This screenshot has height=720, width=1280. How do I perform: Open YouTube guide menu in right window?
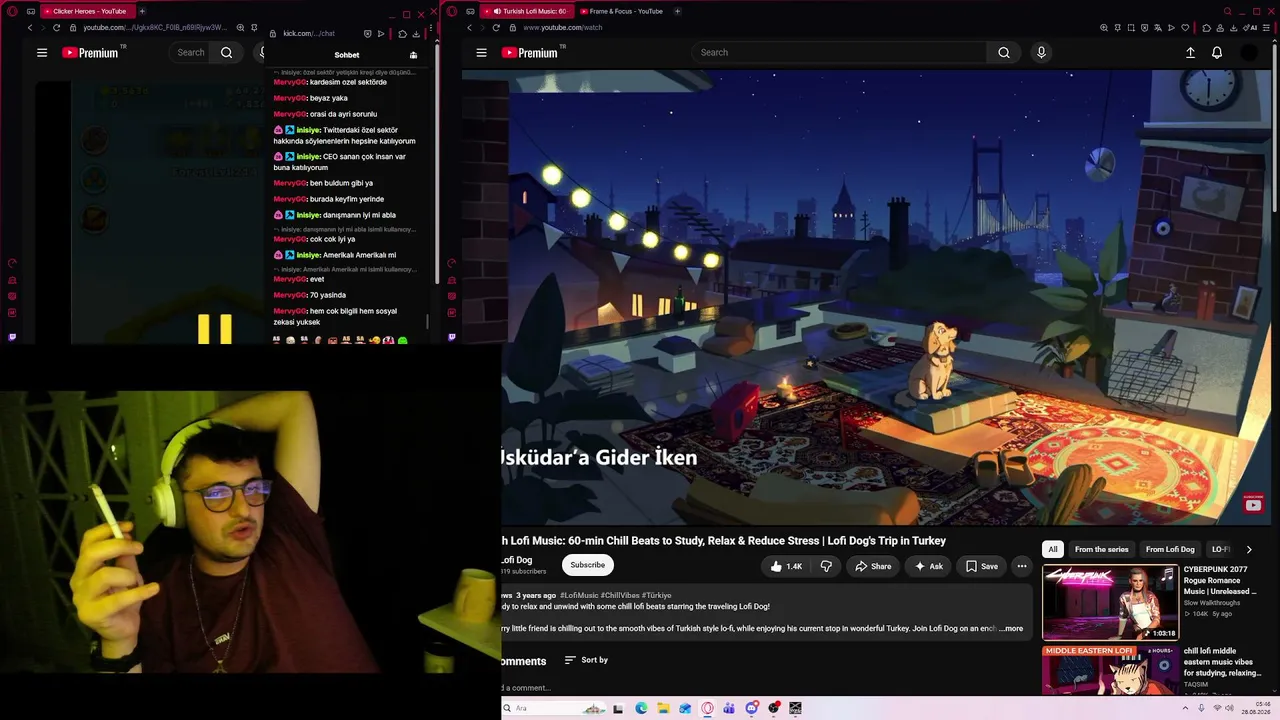click(x=481, y=52)
